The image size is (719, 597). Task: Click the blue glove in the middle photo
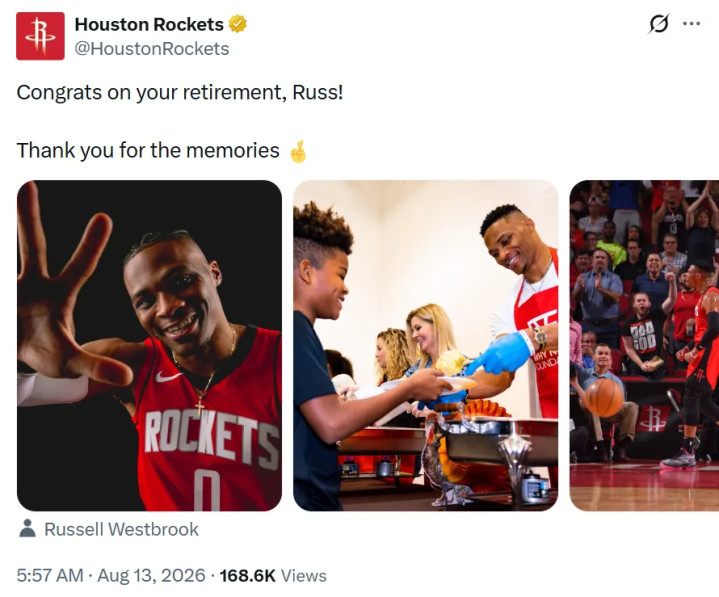(x=500, y=354)
